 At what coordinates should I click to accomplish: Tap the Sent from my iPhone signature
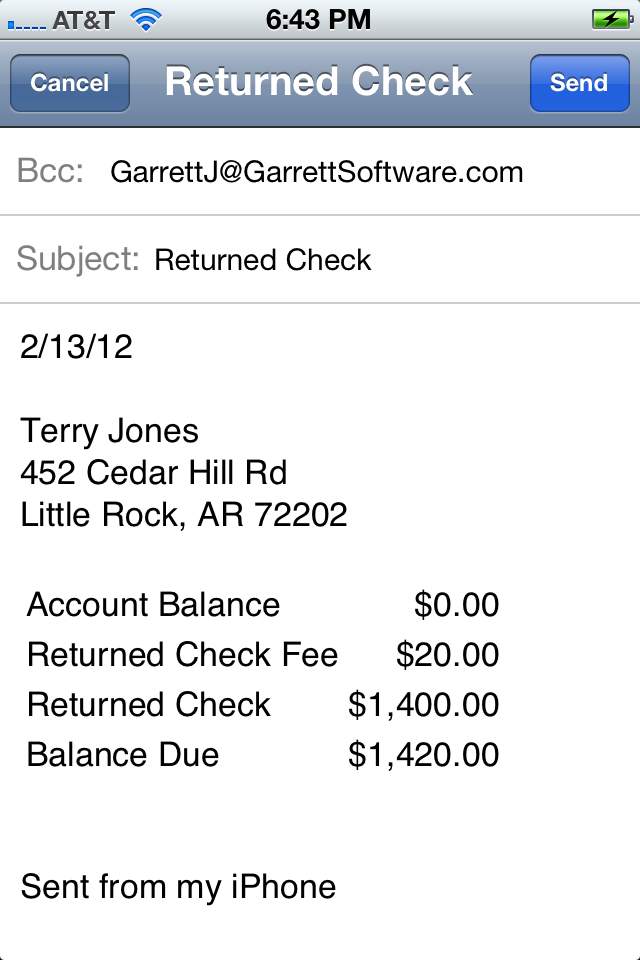coord(178,887)
